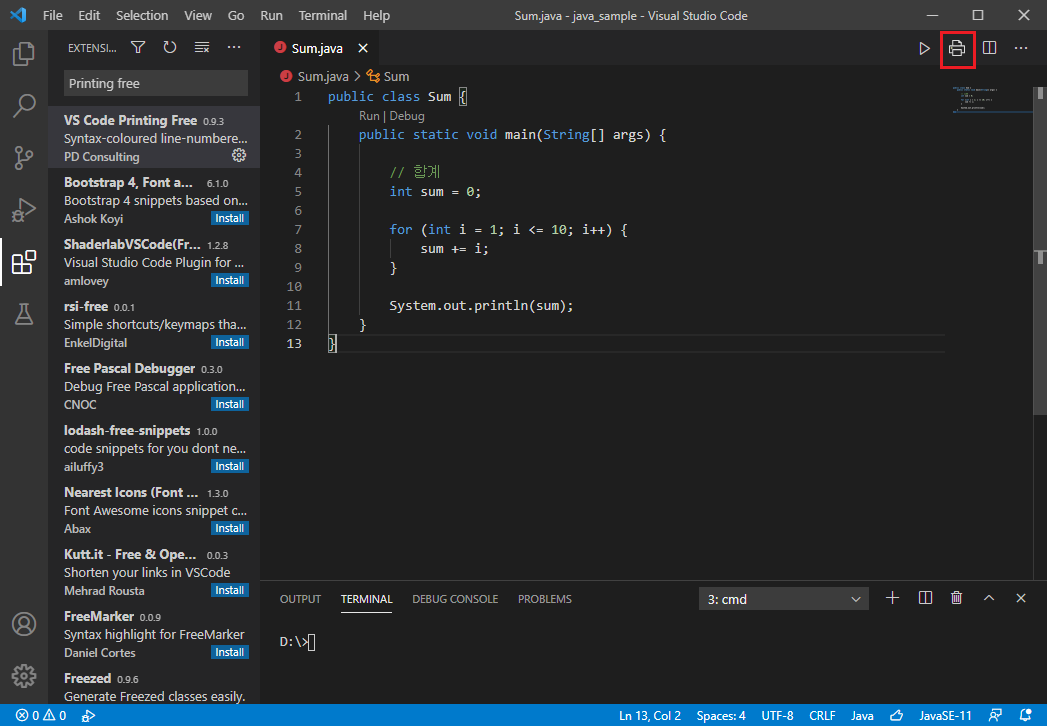Clear extensions search results

pos(202,47)
